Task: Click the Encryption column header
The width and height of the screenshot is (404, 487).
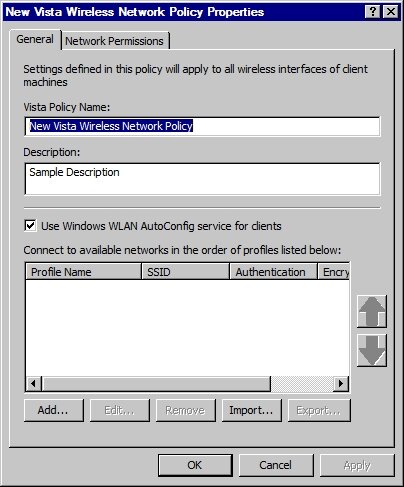Action: (x=333, y=272)
